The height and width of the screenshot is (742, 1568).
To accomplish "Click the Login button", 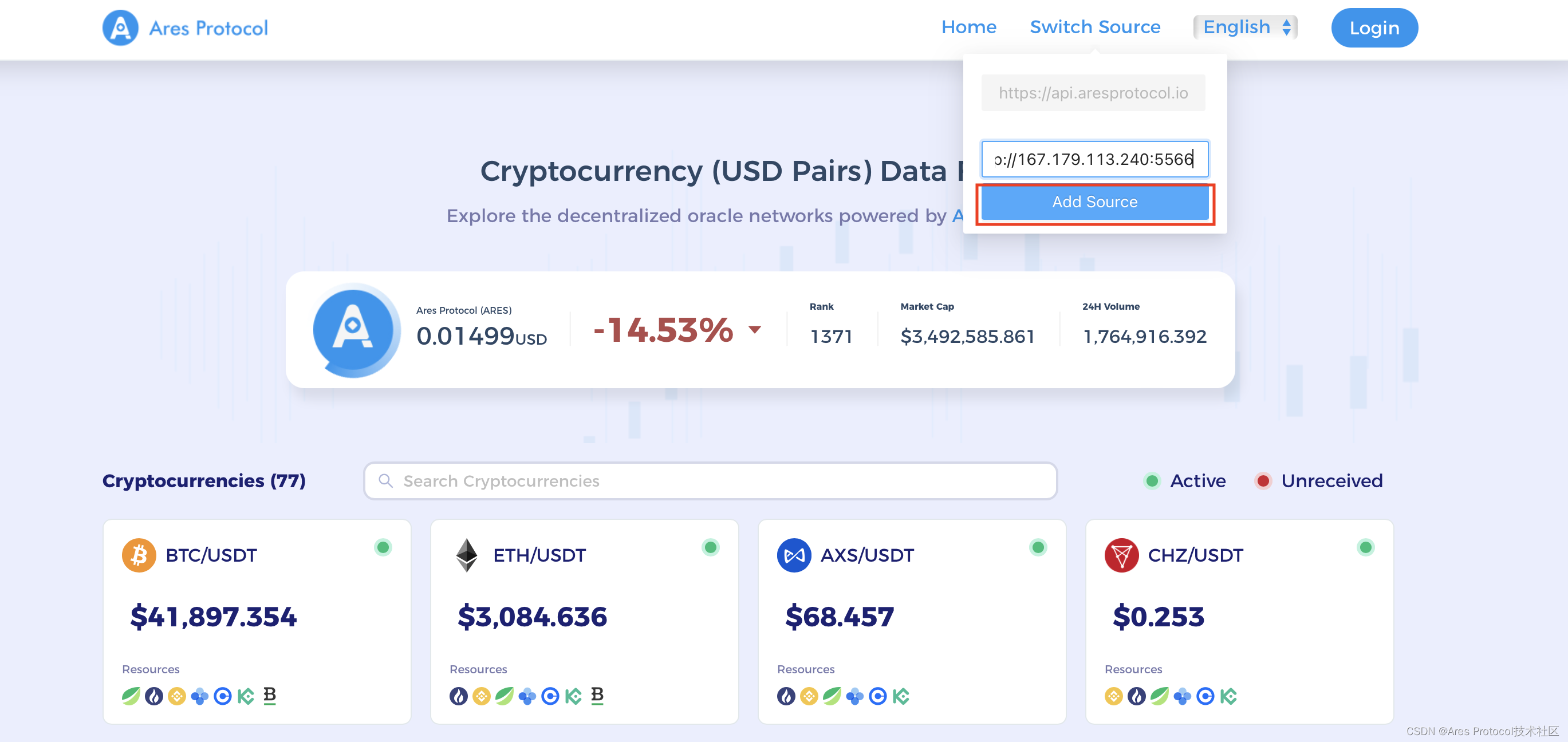I will (x=1374, y=27).
